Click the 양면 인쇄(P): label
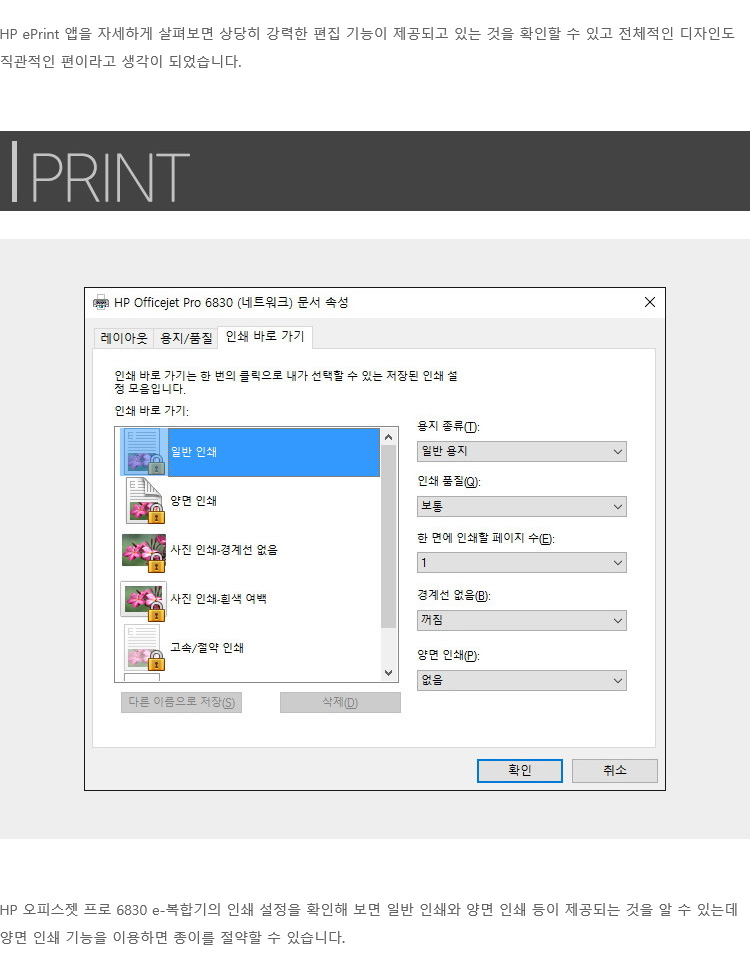 click(449, 655)
